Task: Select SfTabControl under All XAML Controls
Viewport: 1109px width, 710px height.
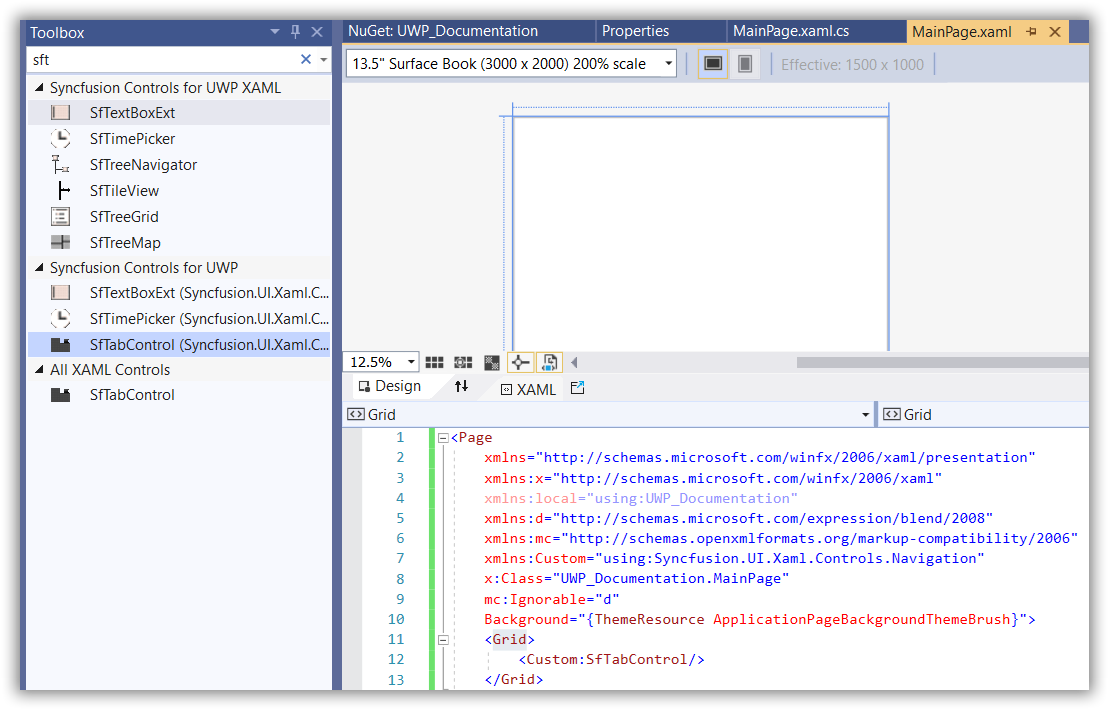Action: 179,395
